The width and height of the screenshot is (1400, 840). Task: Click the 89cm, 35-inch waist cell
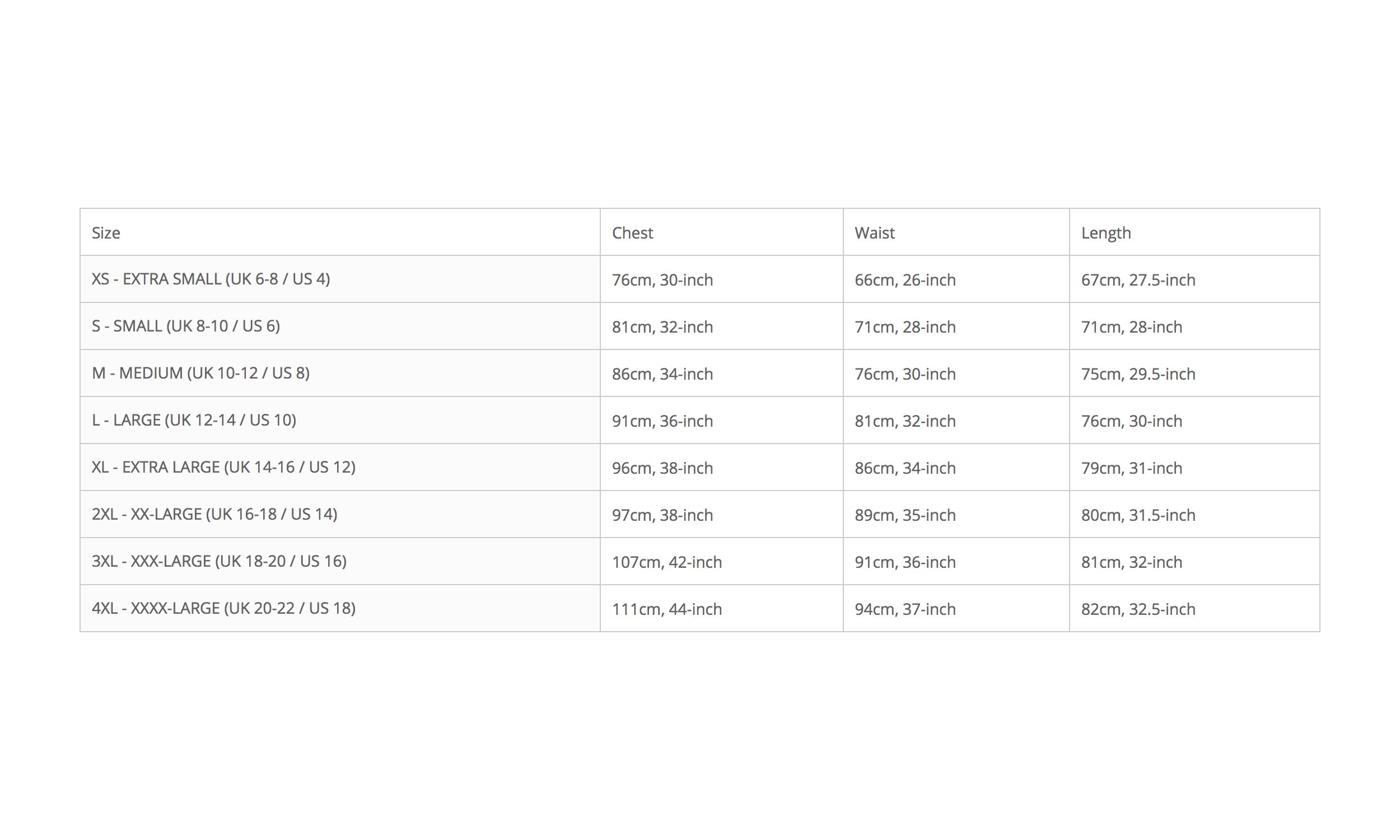click(905, 515)
